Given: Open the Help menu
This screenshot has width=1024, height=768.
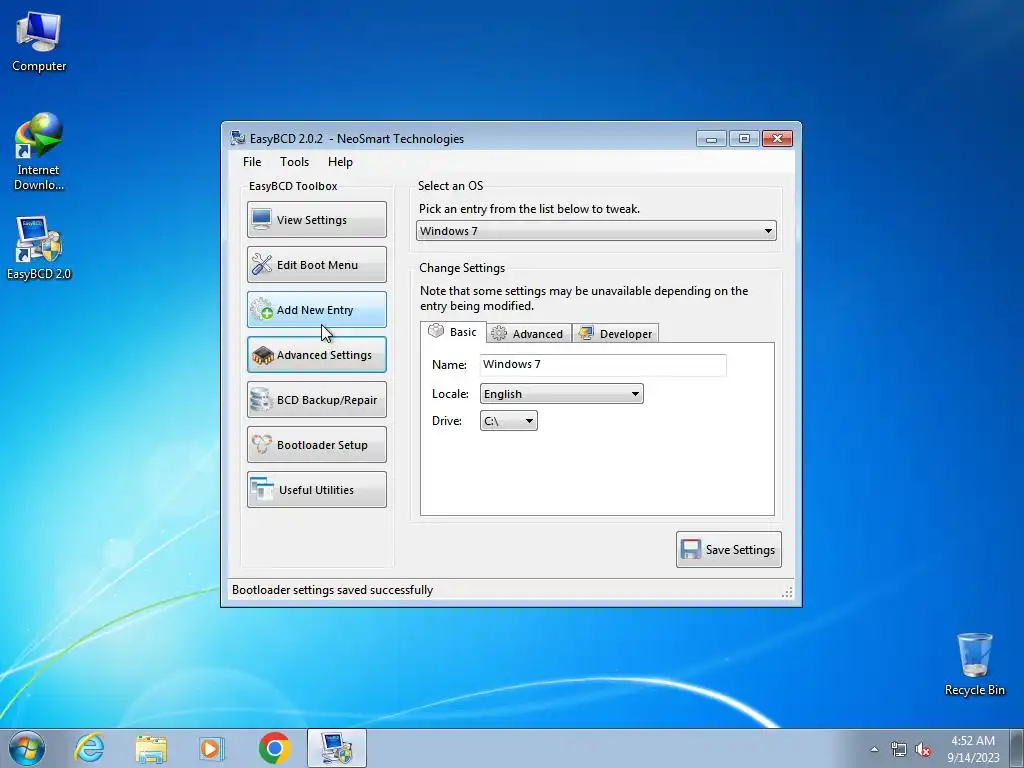Looking at the screenshot, I should click(340, 162).
